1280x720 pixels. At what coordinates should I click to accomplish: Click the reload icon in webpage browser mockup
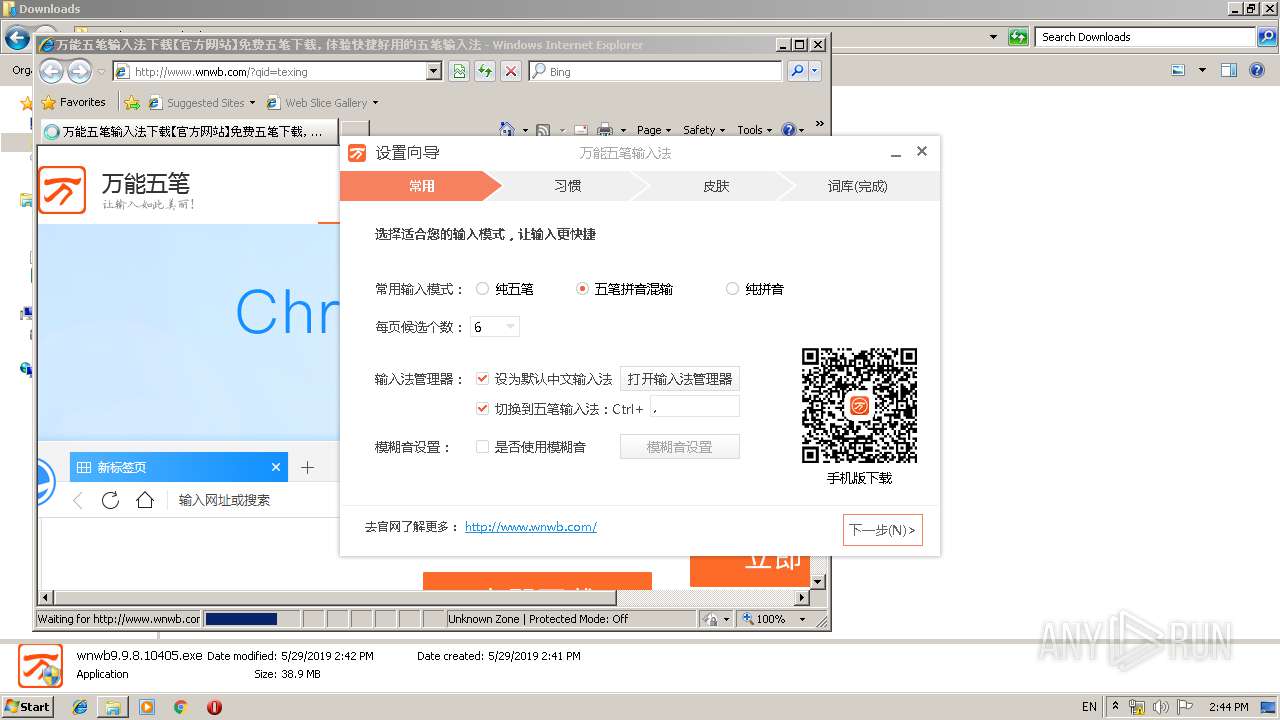click(x=111, y=500)
